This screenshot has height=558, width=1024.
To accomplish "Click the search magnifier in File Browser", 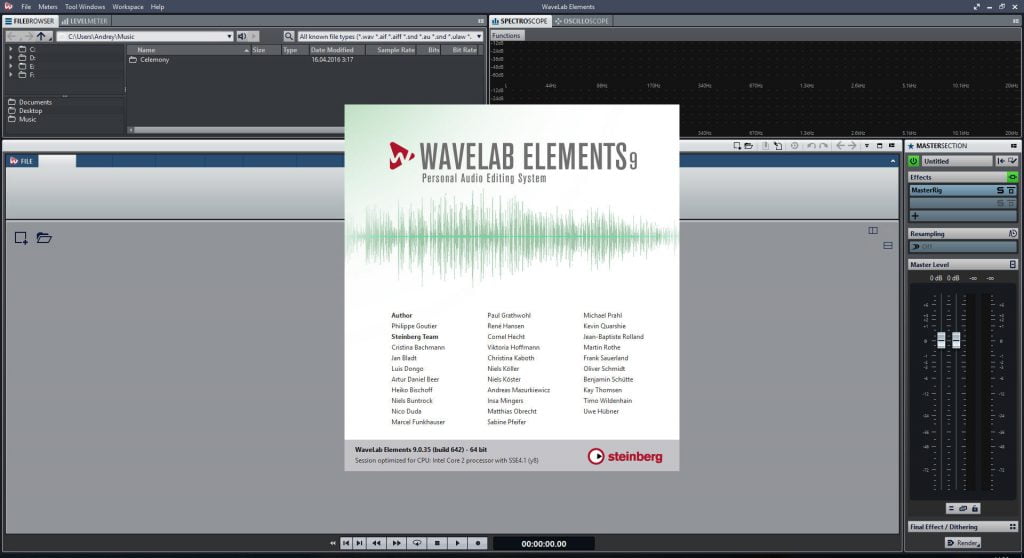I will click(289, 37).
